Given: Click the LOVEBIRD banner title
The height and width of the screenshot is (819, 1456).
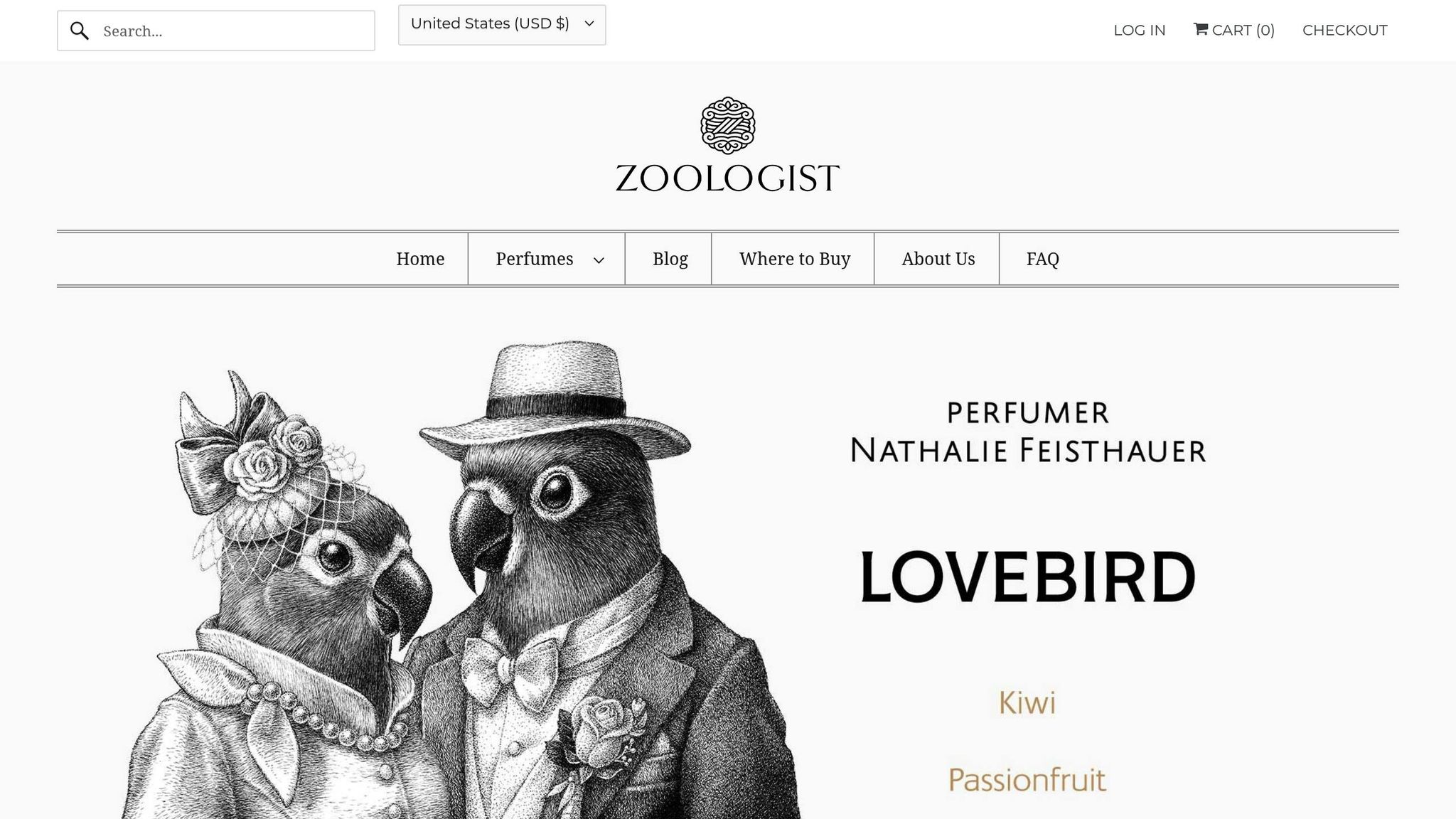Looking at the screenshot, I should click(1028, 577).
